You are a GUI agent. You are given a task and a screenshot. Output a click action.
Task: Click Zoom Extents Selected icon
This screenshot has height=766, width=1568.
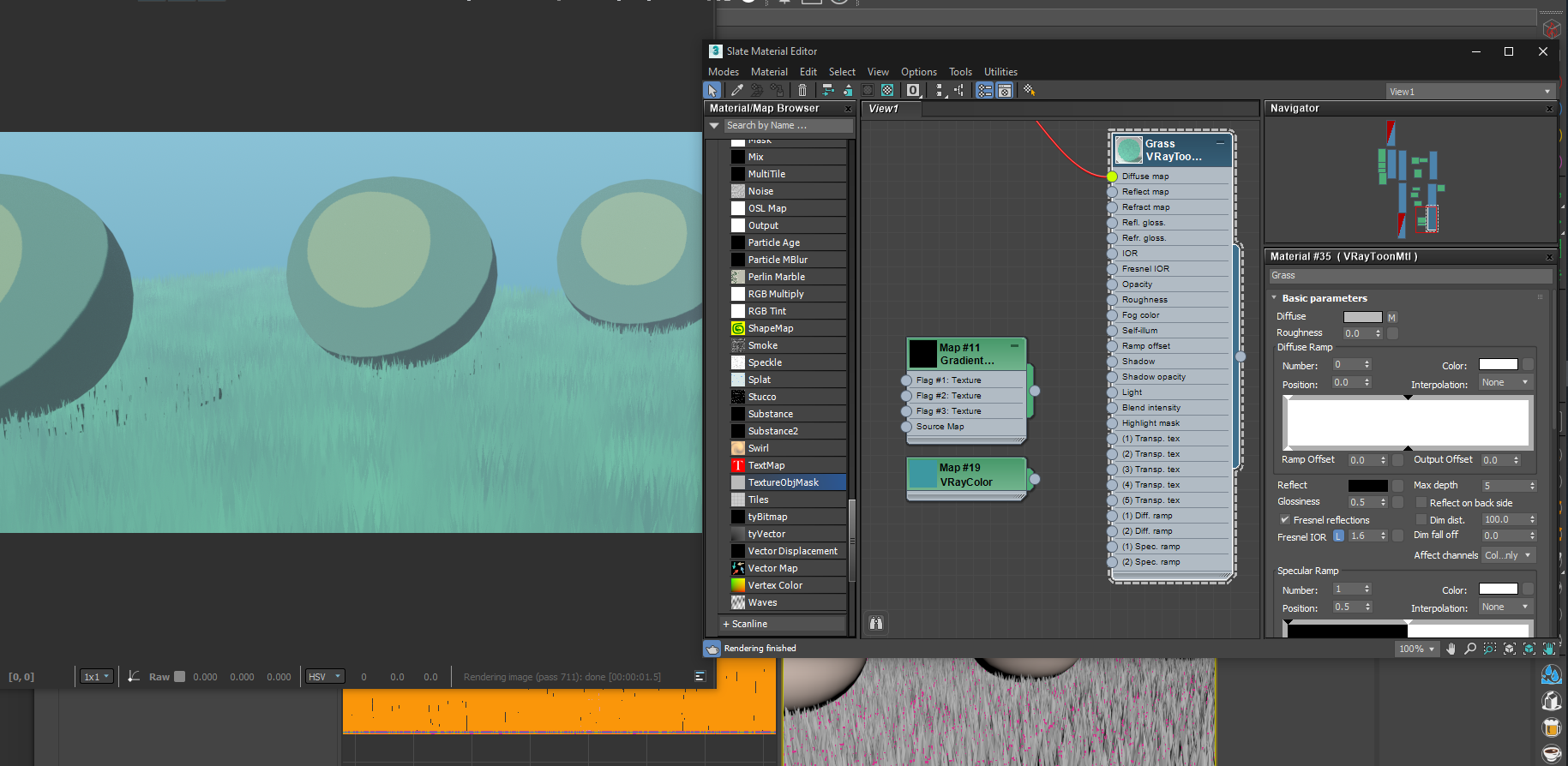pyautogui.click(x=1529, y=649)
